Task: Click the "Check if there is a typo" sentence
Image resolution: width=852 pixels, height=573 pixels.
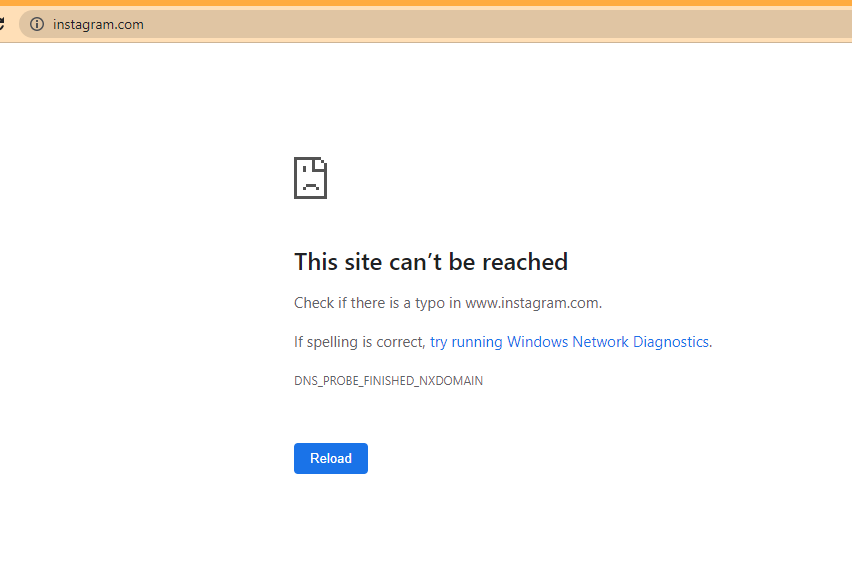Action: [x=448, y=303]
